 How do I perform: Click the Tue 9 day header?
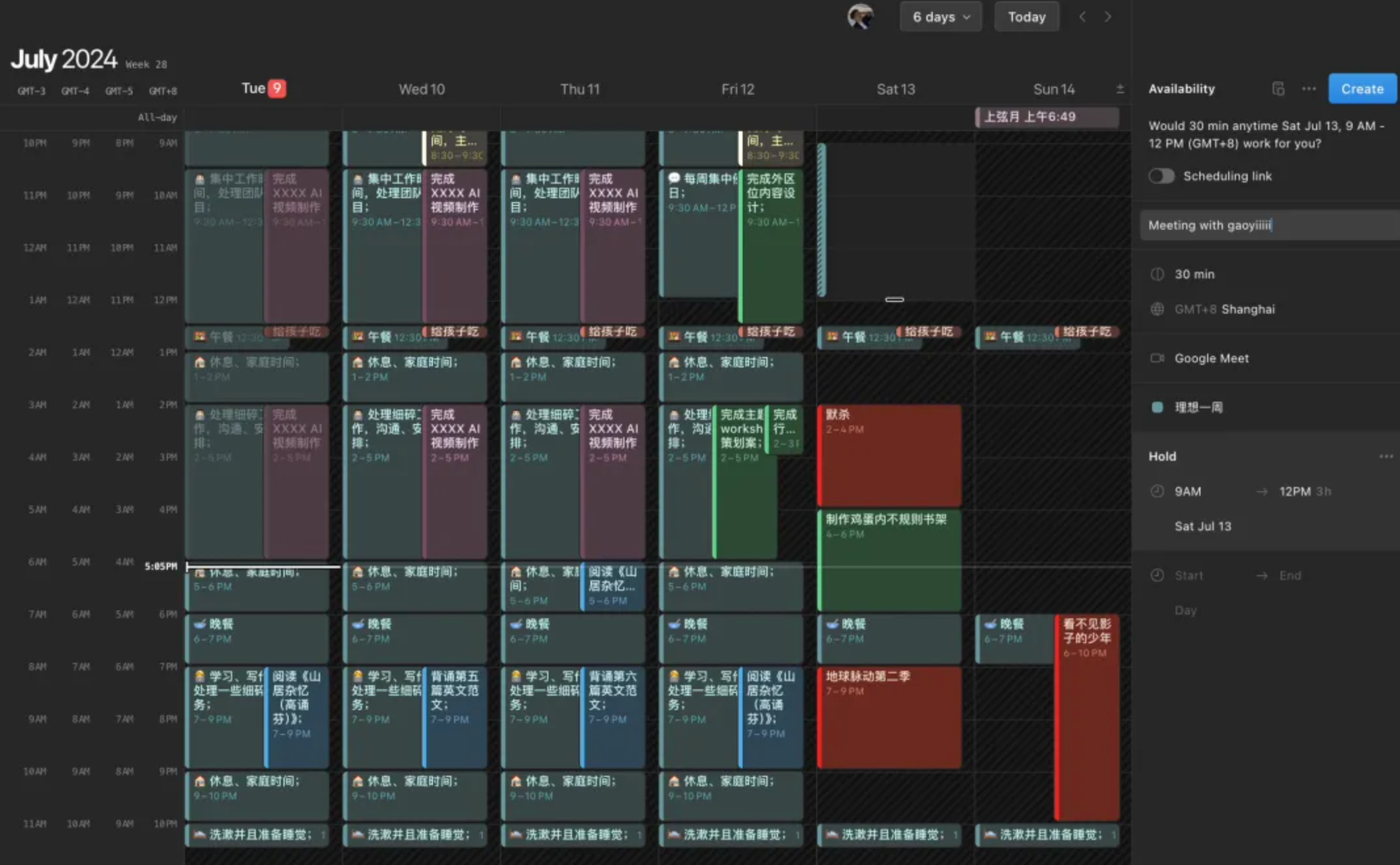pos(262,89)
